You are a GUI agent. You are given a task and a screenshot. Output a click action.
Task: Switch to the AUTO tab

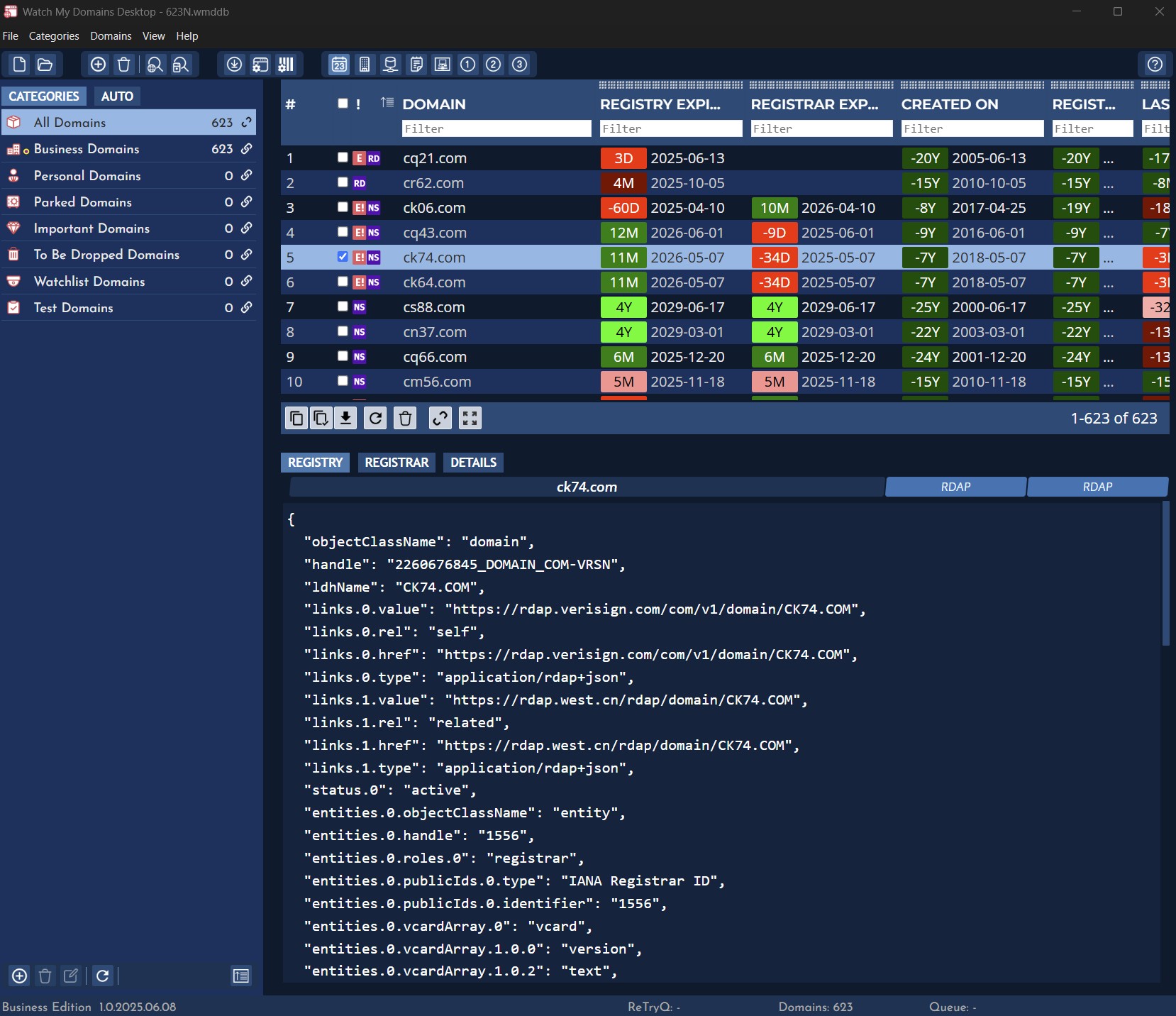pyautogui.click(x=117, y=96)
